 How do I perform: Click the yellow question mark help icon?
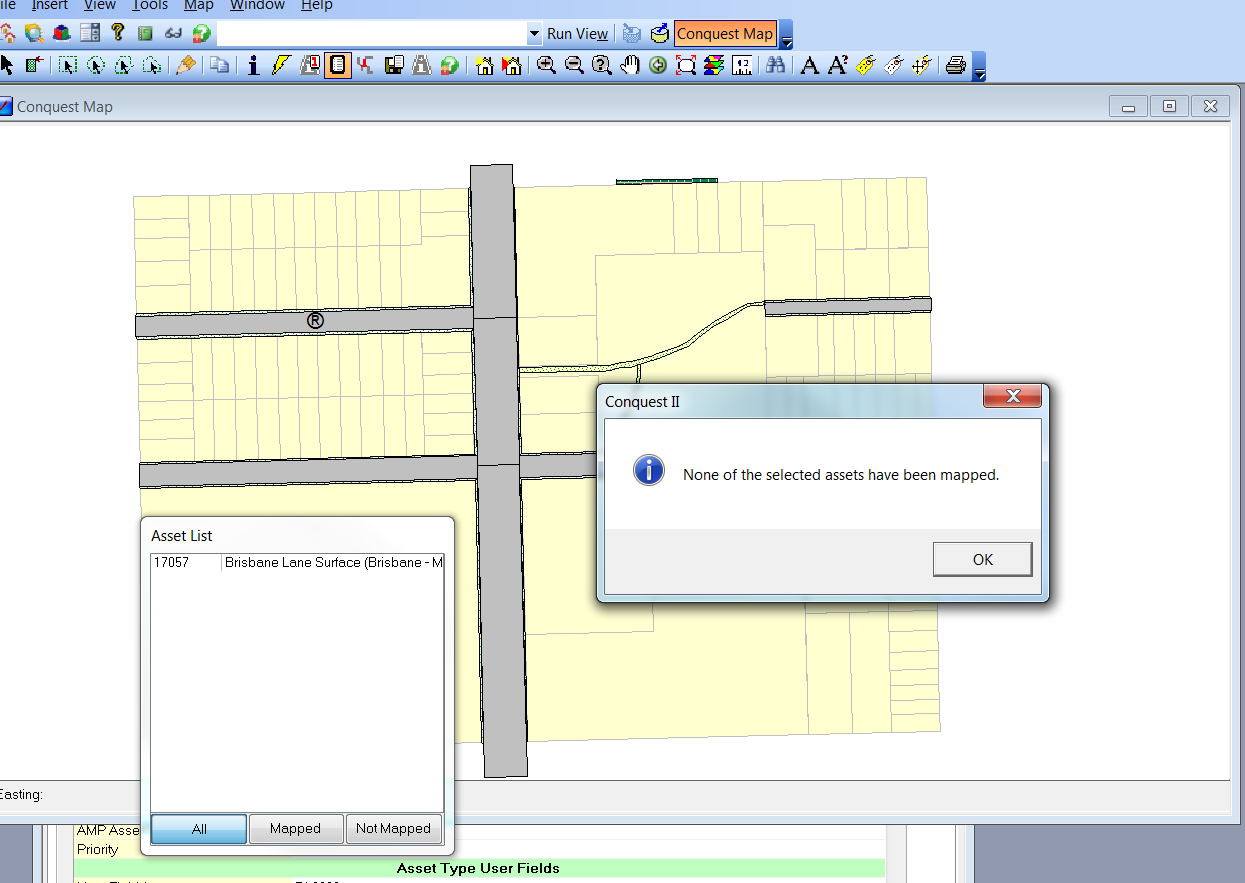pyautogui.click(x=118, y=33)
